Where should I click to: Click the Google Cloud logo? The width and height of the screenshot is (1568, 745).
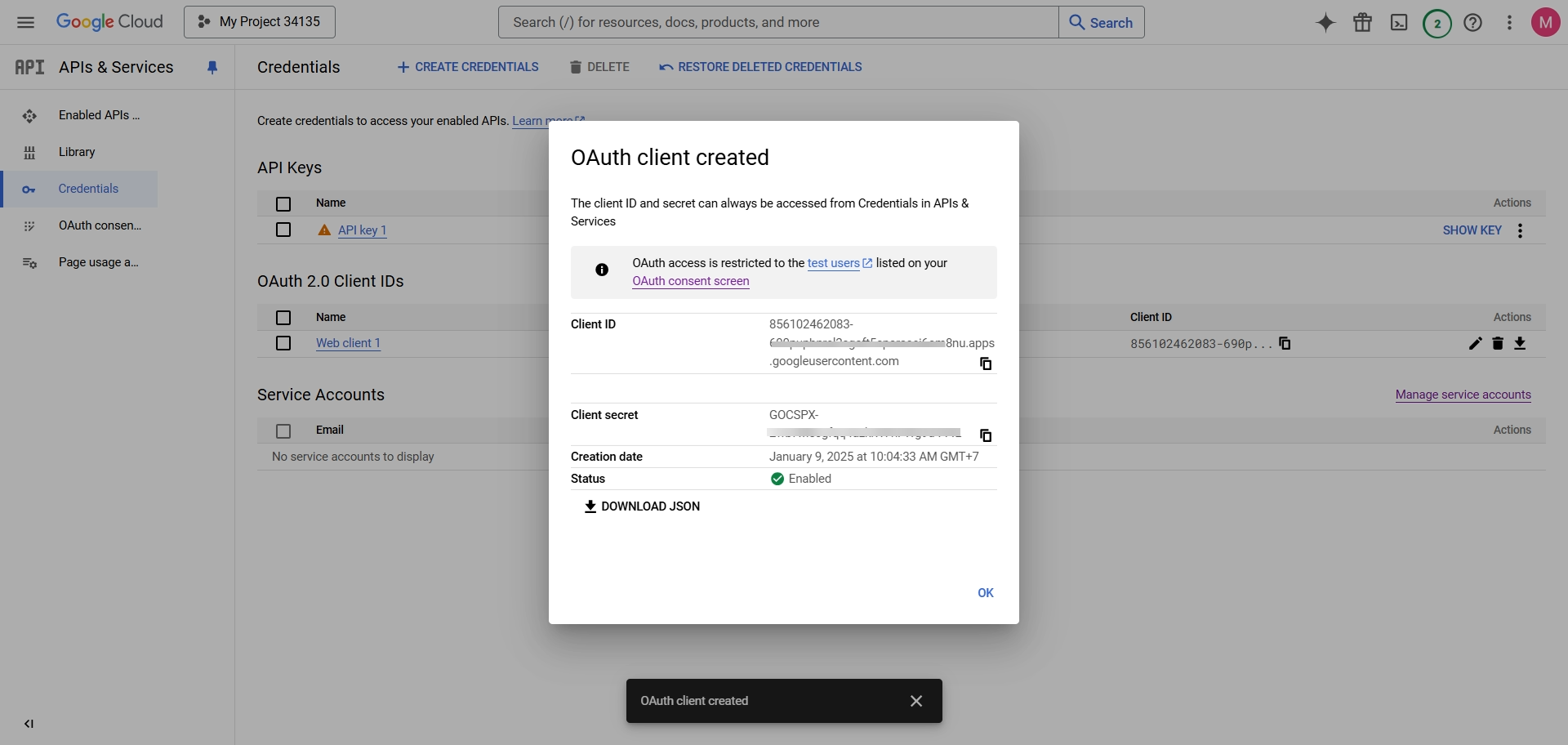(x=109, y=22)
